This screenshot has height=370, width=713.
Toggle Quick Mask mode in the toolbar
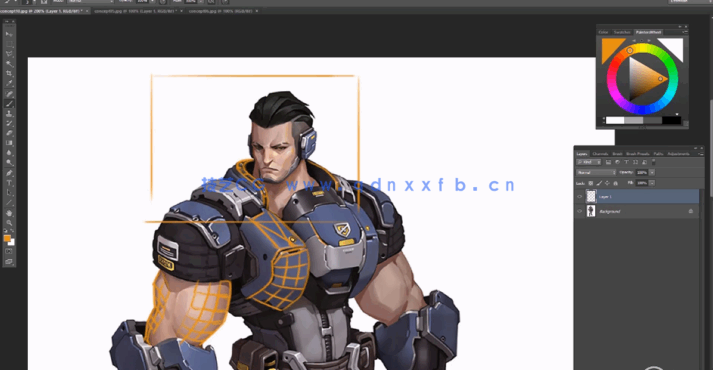pos(9,251)
